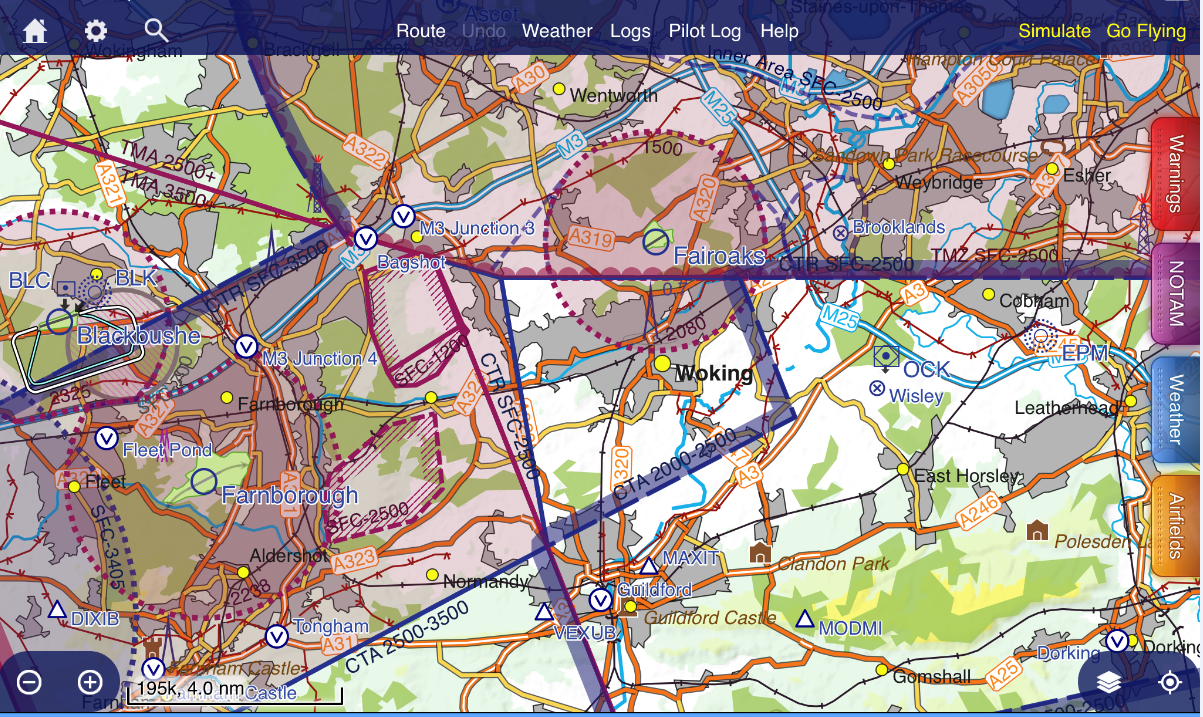Open the search magnifier icon
Viewport: 1203px width, 717px height.
click(x=156, y=30)
